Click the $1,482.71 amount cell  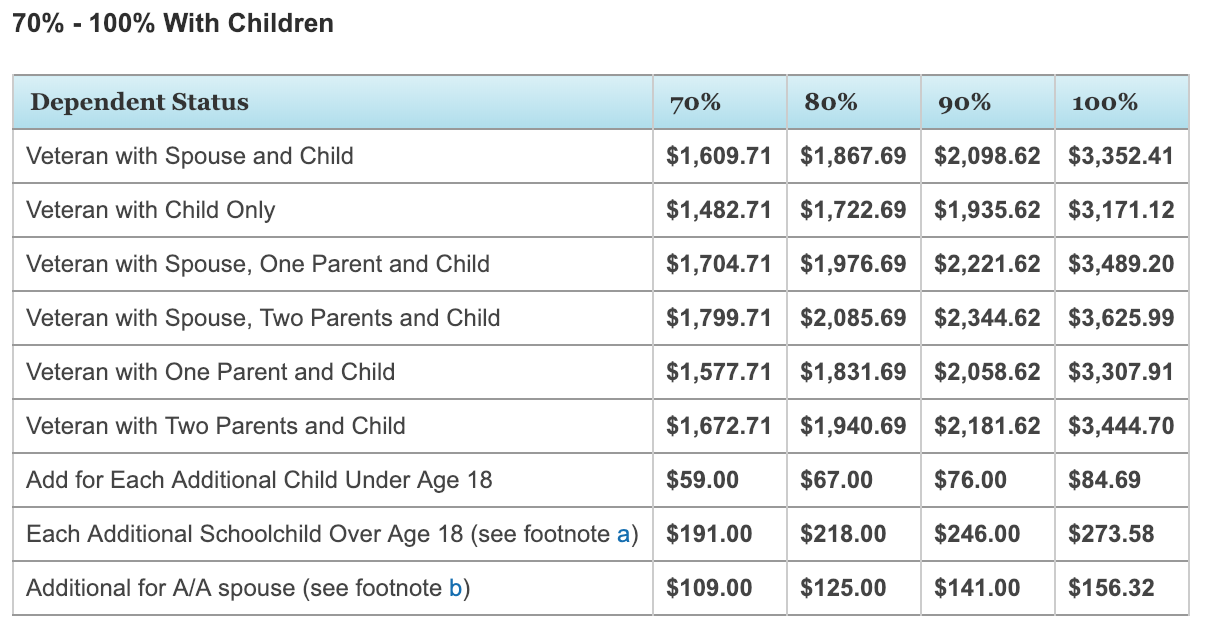tap(719, 210)
